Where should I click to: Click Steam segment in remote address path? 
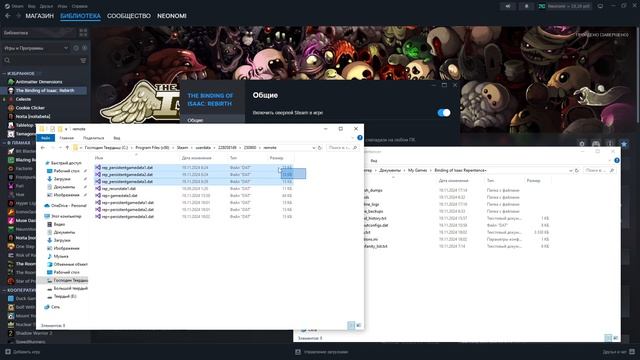(x=182, y=148)
